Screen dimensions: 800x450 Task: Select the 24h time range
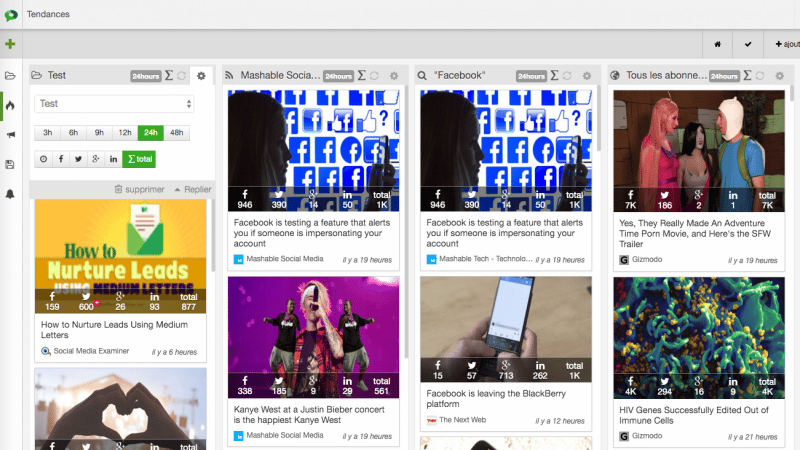click(x=151, y=133)
